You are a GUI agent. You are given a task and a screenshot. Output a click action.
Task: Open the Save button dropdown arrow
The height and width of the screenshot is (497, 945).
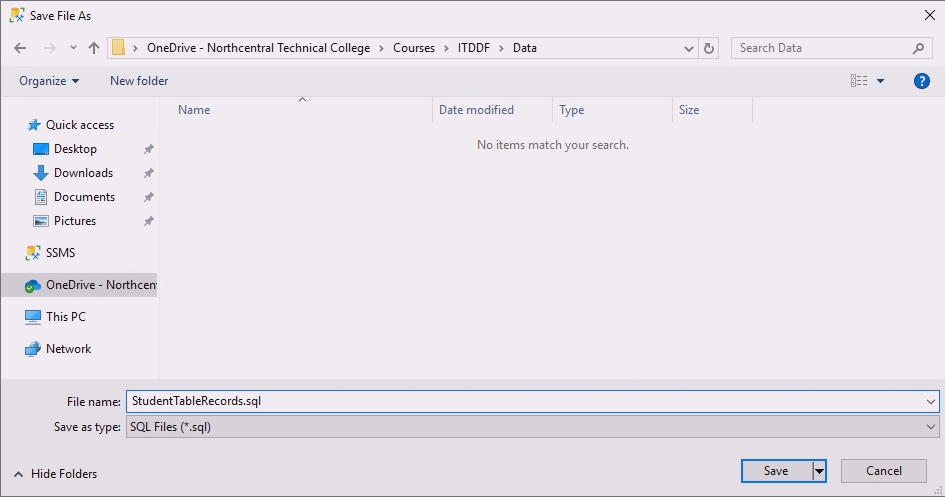[x=819, y=471]
